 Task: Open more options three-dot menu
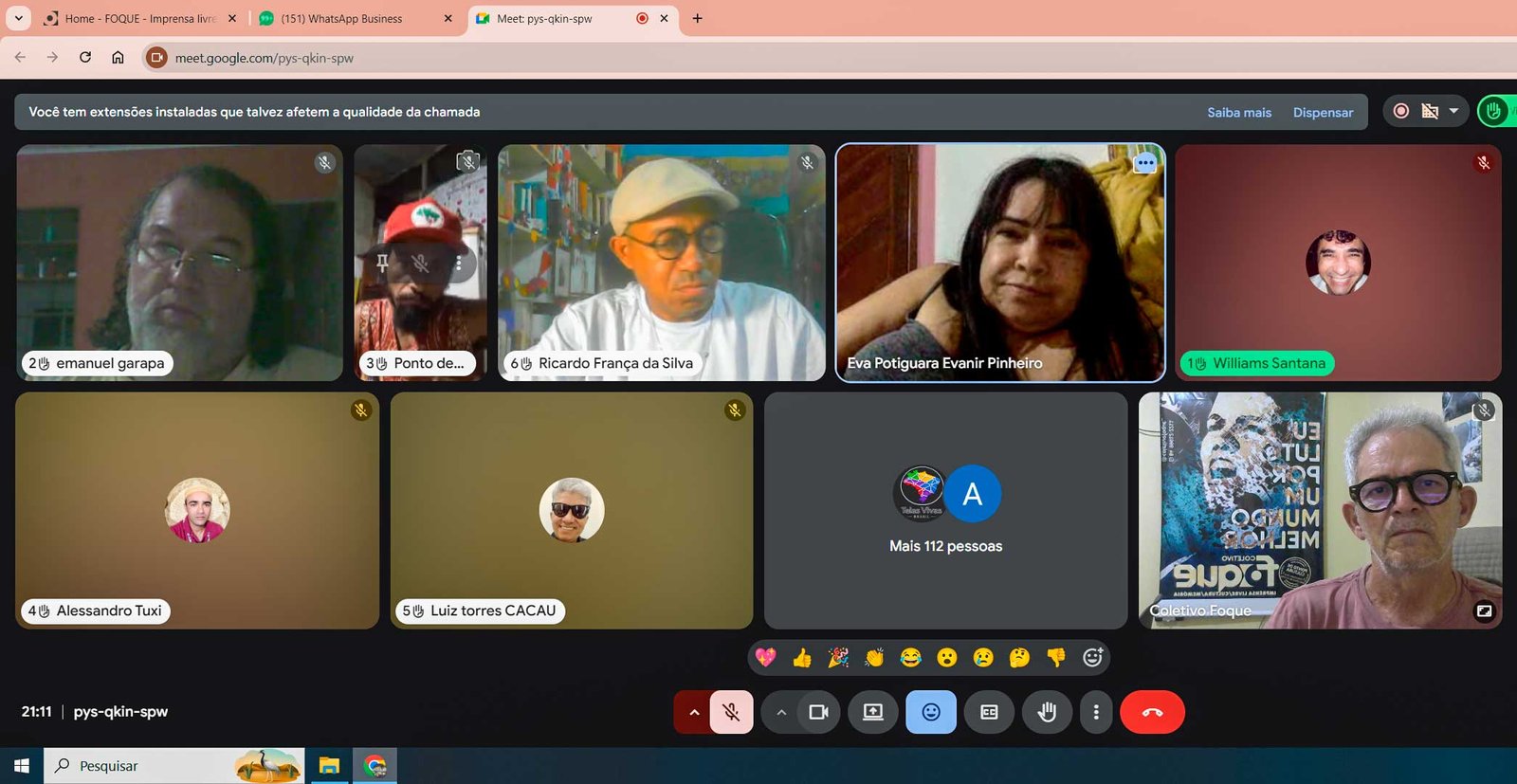click(1096, 712)
